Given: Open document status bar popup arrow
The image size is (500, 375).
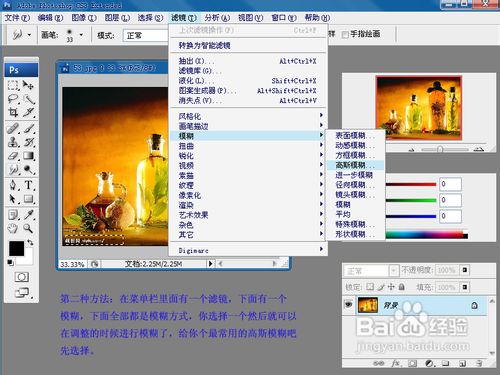Looking at the screenshot, I should pyautogui.click(x=211, y=264).
